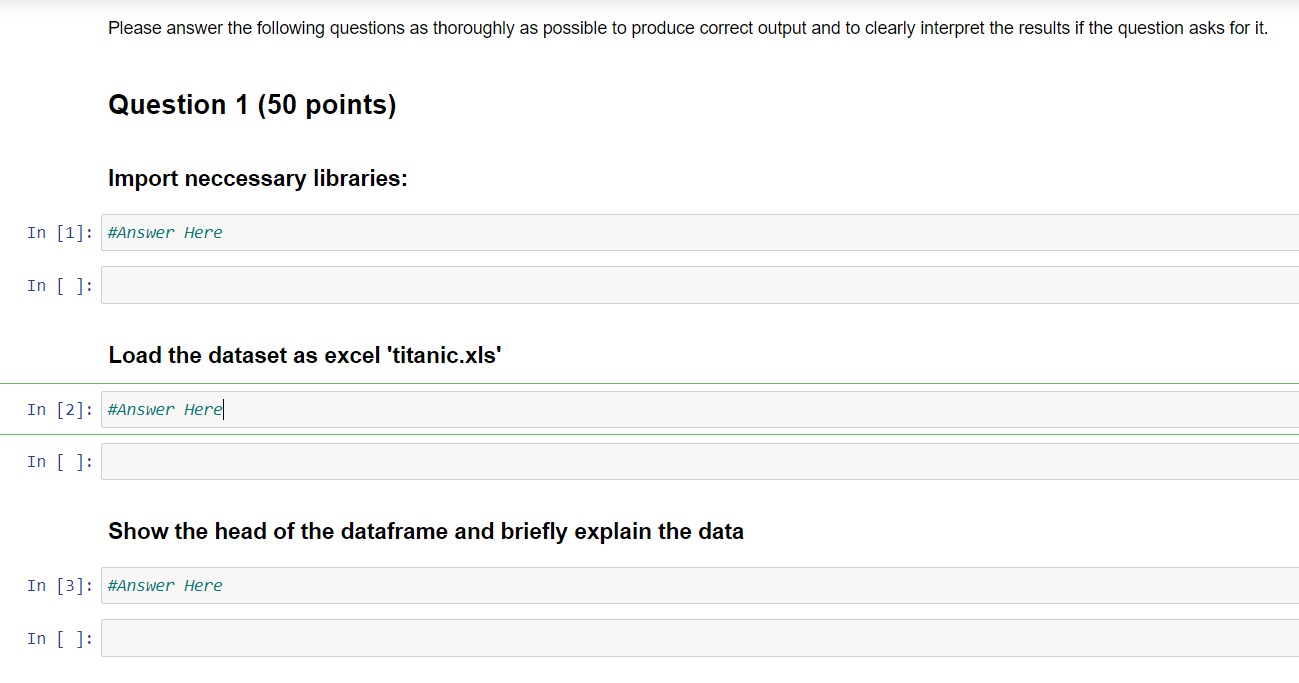The width and height of the screenshot is (1299, 683).
Task: Click the 'Question 1' heading text
Action: pyautogui.click(x=178, y=105)
